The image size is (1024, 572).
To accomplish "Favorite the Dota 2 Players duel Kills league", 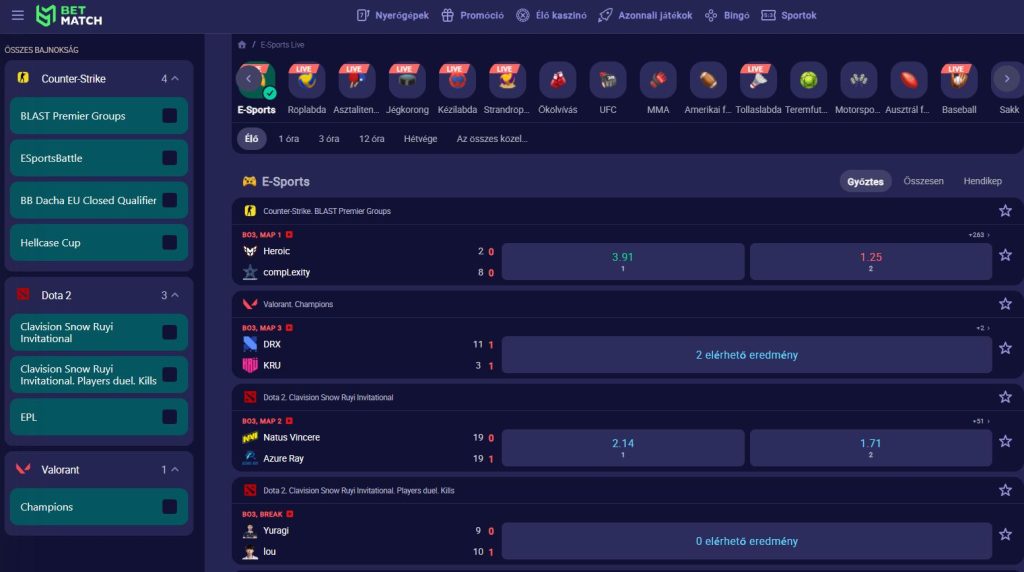I will [x=1005, y=490].
